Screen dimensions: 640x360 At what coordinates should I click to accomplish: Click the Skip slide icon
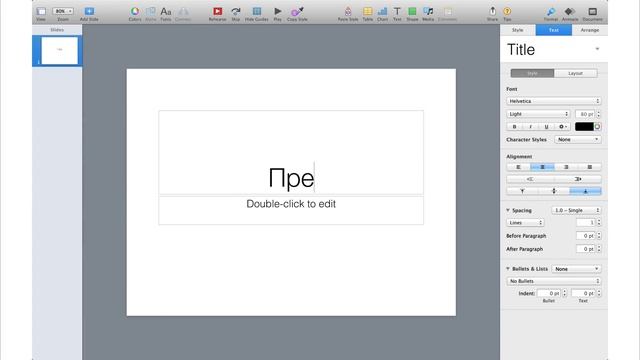click(x=236, y=11)
